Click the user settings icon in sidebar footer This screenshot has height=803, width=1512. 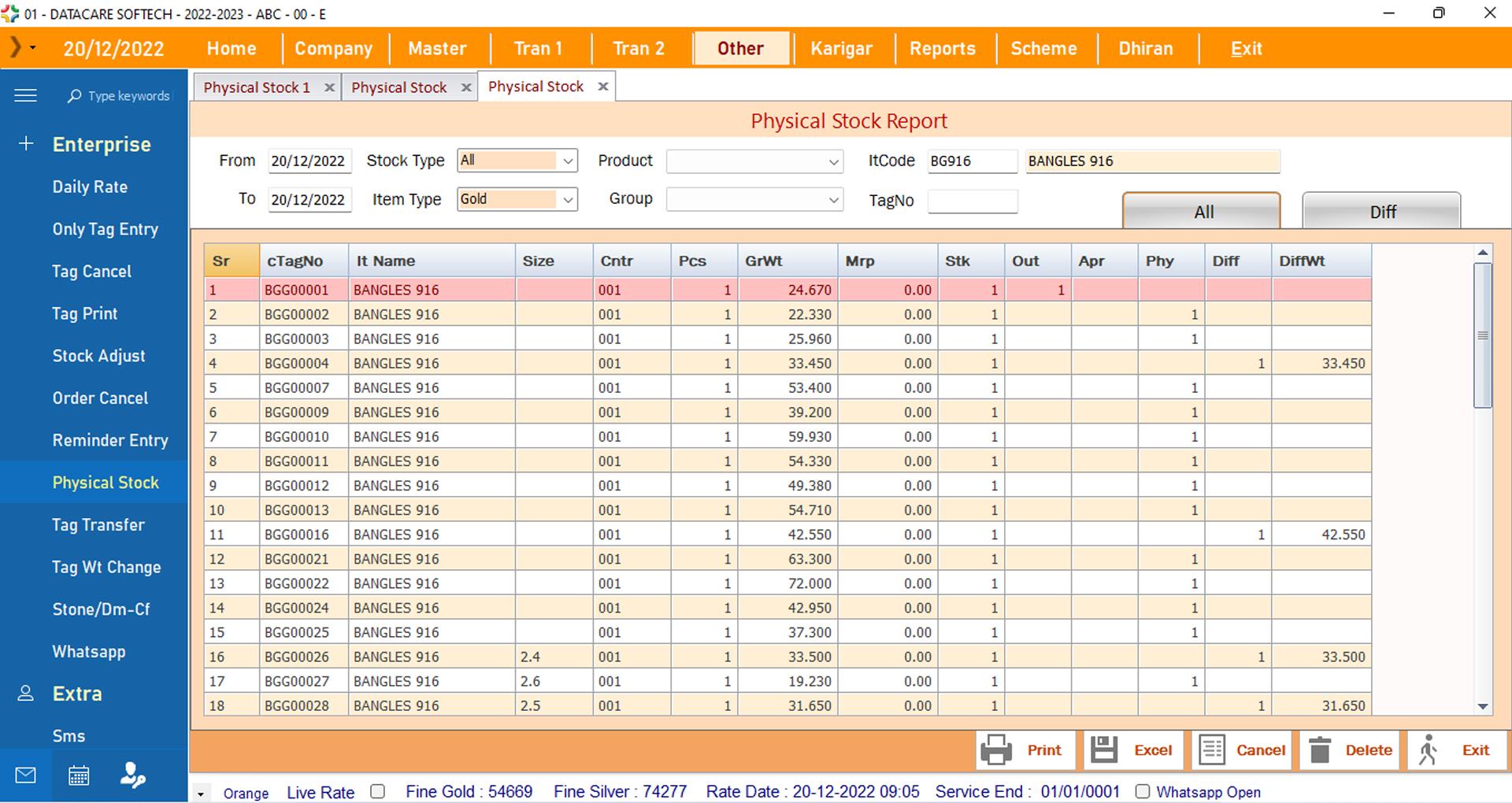[132, 775]
